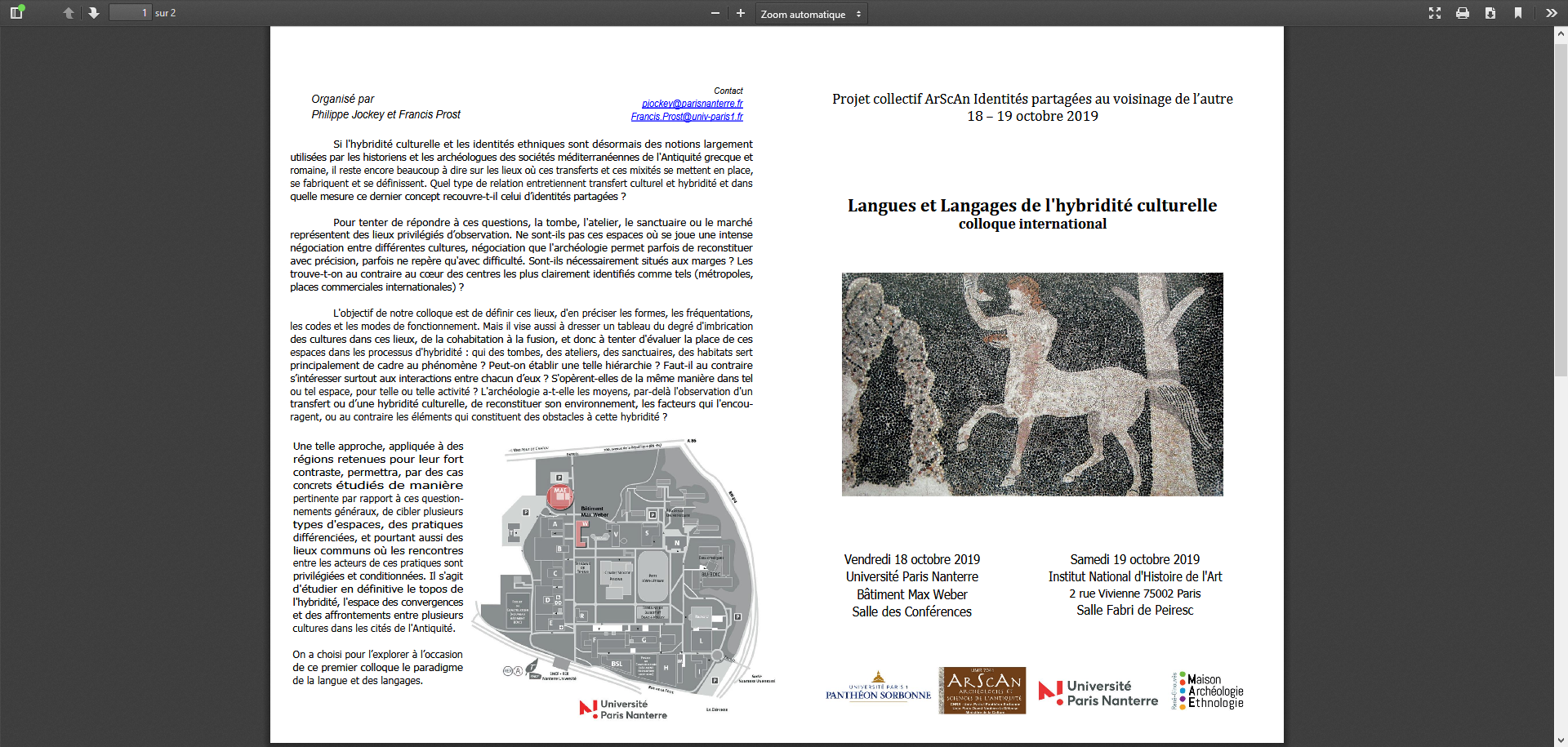Image resolution: width=1568 pixels, height=747 pixels.
Task: Click 'Projet collectif ArScAn' header line
Action: click(1032, 99)
